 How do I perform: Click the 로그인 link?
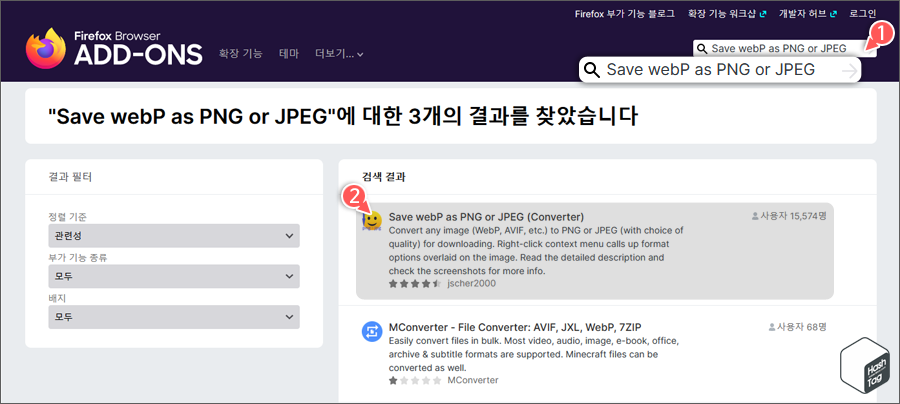click(863, 13)
